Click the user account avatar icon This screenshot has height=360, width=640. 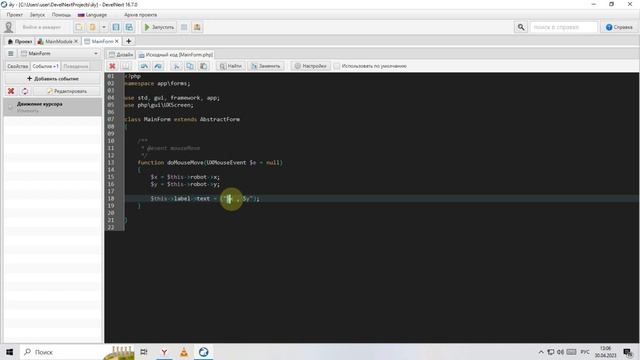pyautogui.click(x=9, y=27)
